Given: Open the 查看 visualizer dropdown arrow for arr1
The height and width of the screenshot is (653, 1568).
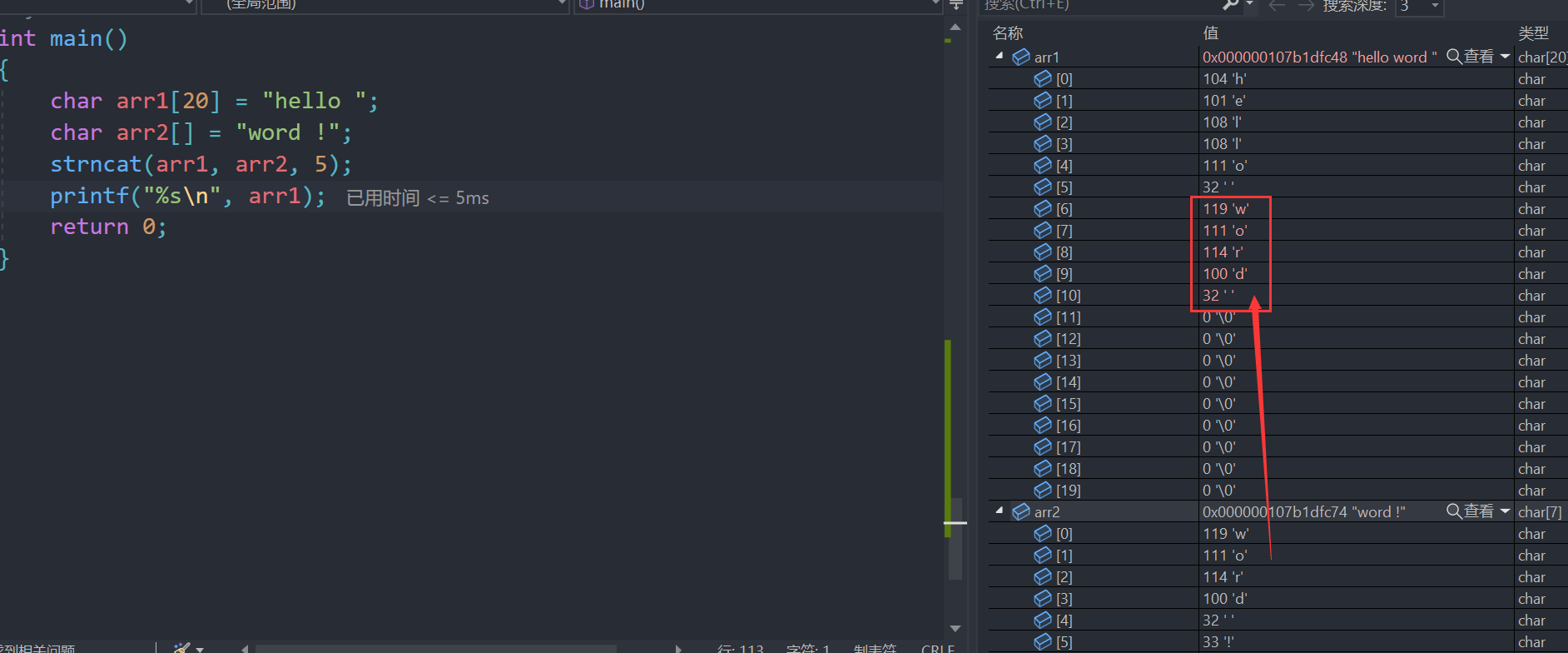Looking at the screenshot, I should point(1505,57).
